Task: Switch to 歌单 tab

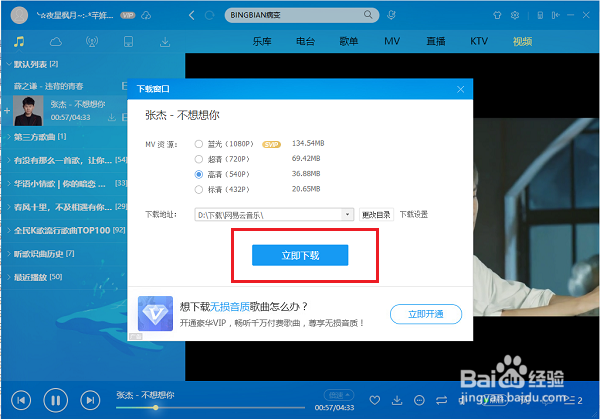Action: 349,41
